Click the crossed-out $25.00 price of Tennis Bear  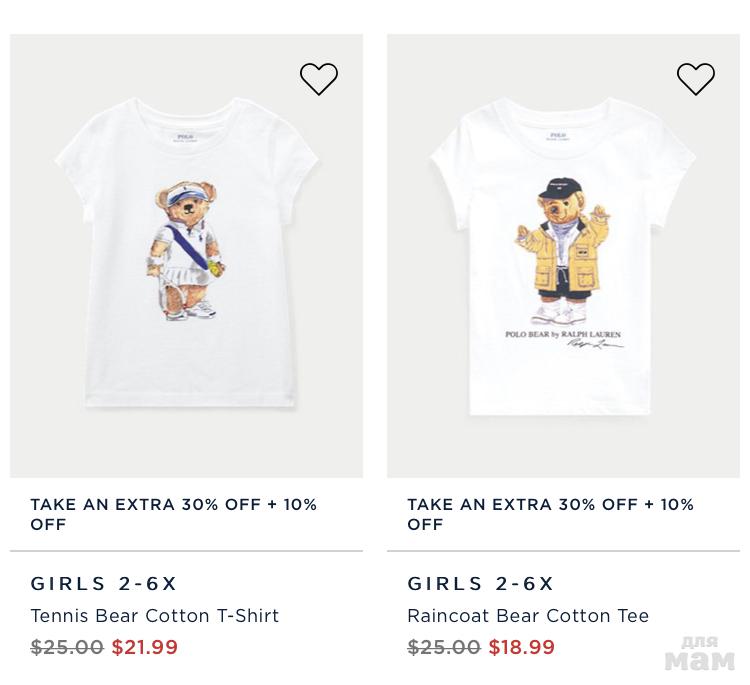click(x=67, y=647)
